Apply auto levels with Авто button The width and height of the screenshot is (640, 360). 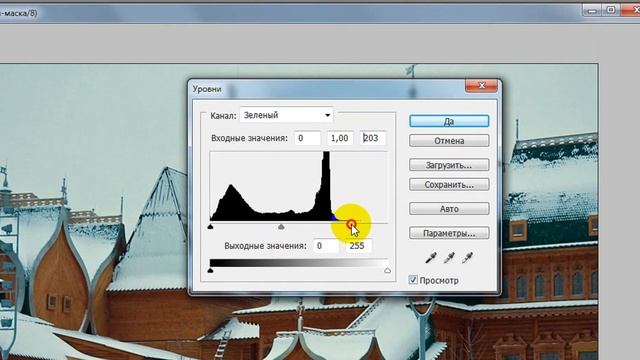click(x=449, y=209)
